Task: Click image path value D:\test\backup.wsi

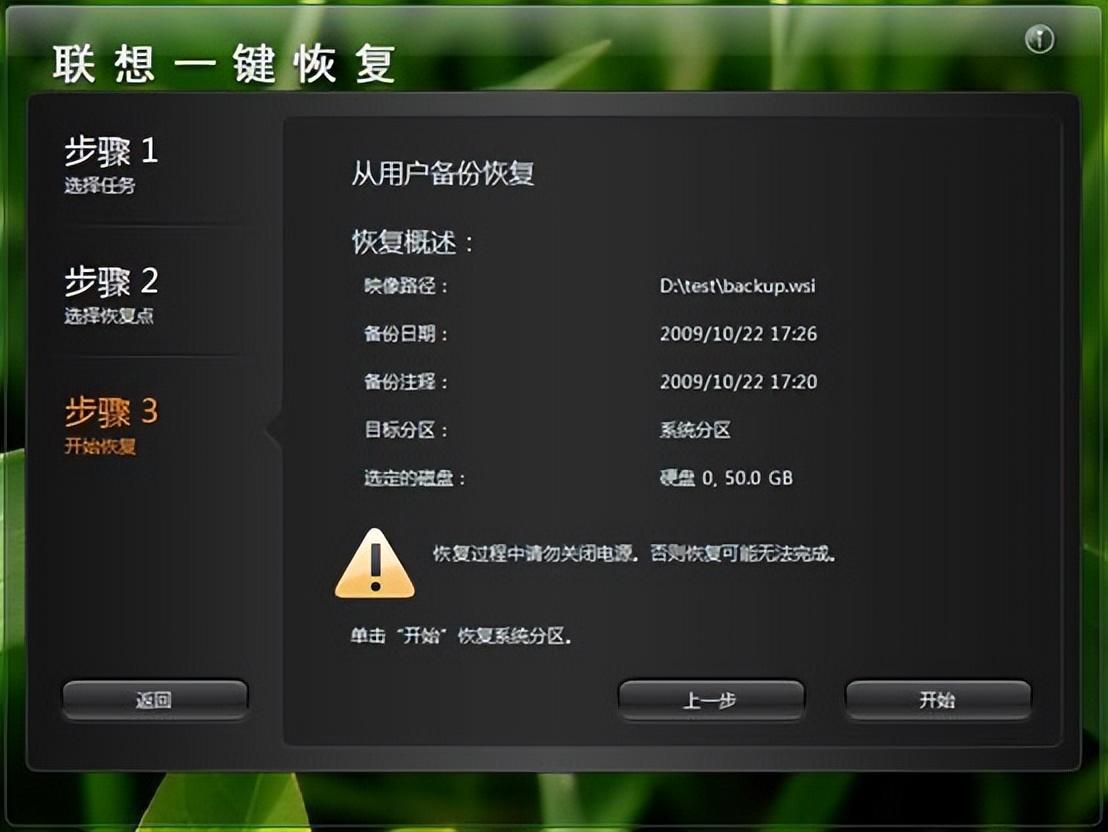Action: click(x=737, y=286)
